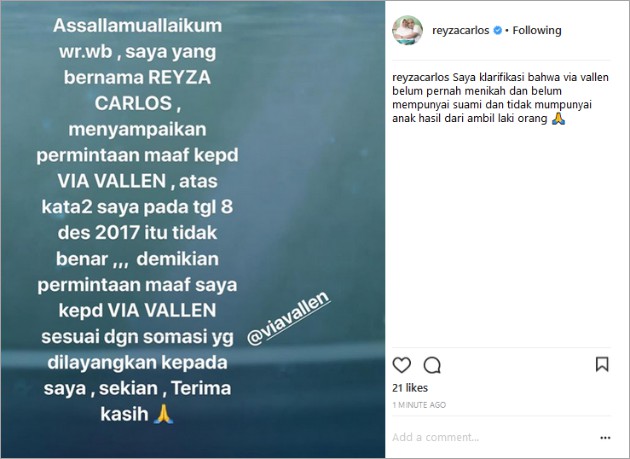Click 'sesuai dgn somasi yg' line in the image
This screenshot has height=459, width=630.
(x=137, y=337)
